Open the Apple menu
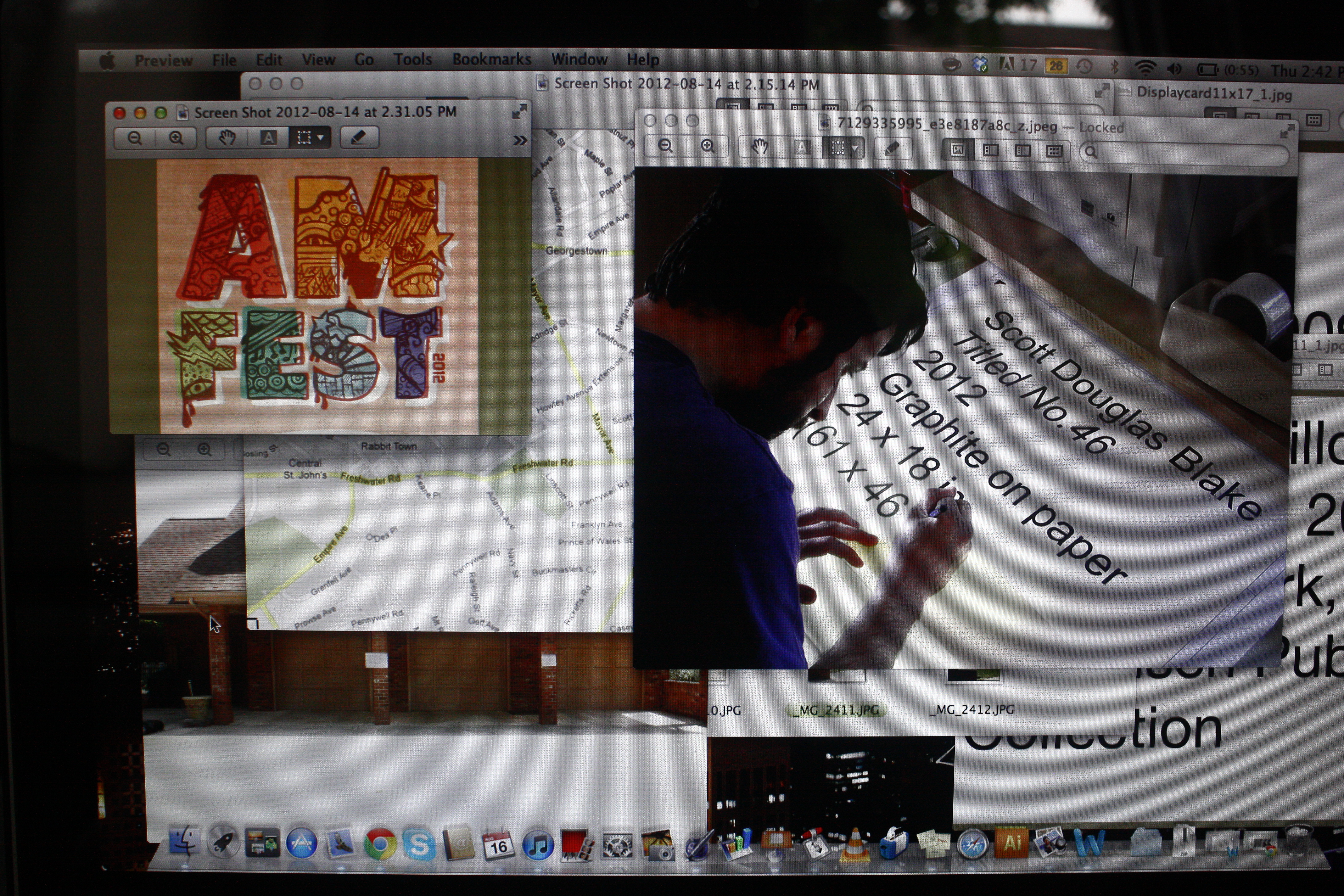1344x896 pixels. [107, 61]
